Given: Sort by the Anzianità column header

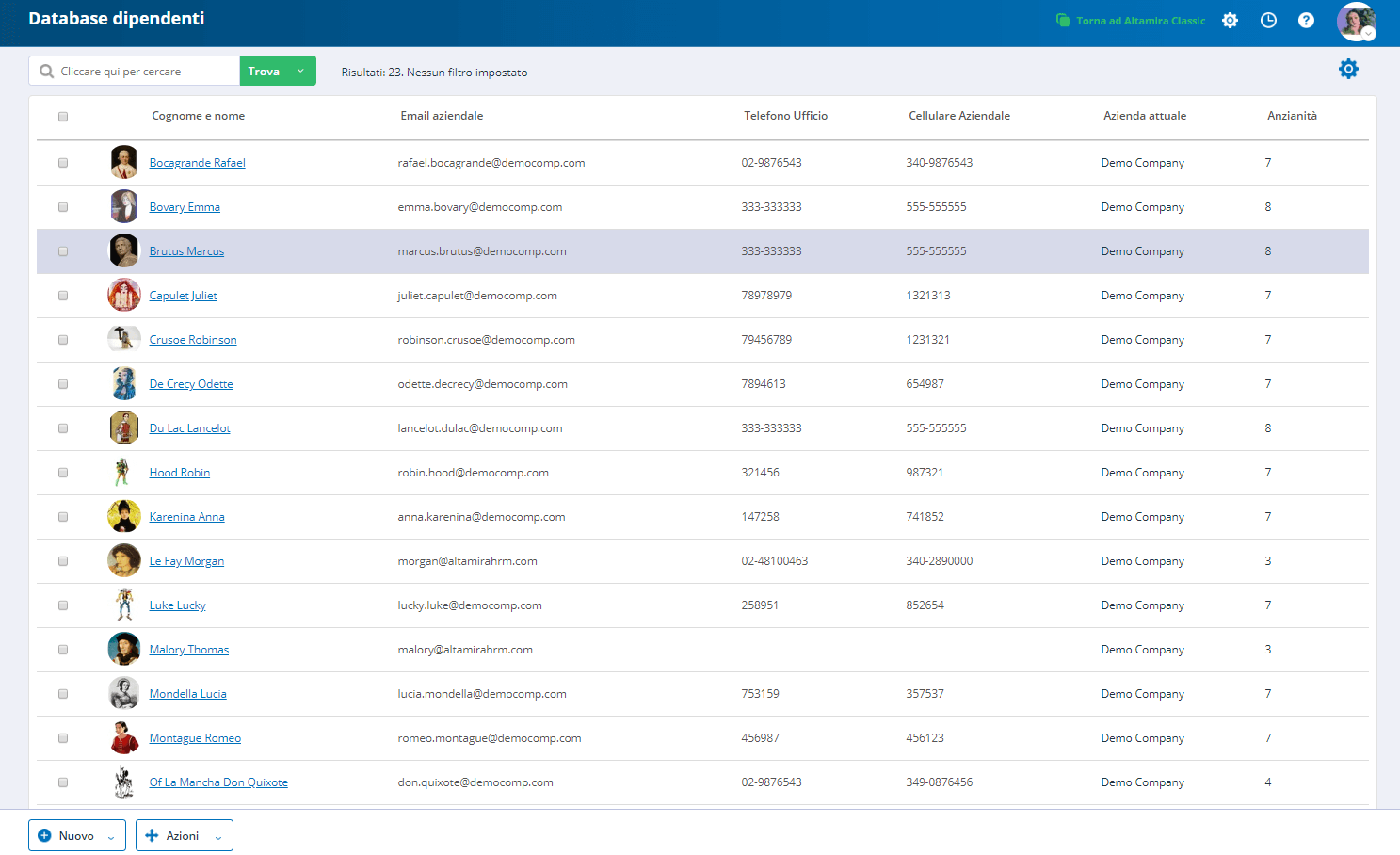Looking at the screenshot, I should pos(1291,115).
